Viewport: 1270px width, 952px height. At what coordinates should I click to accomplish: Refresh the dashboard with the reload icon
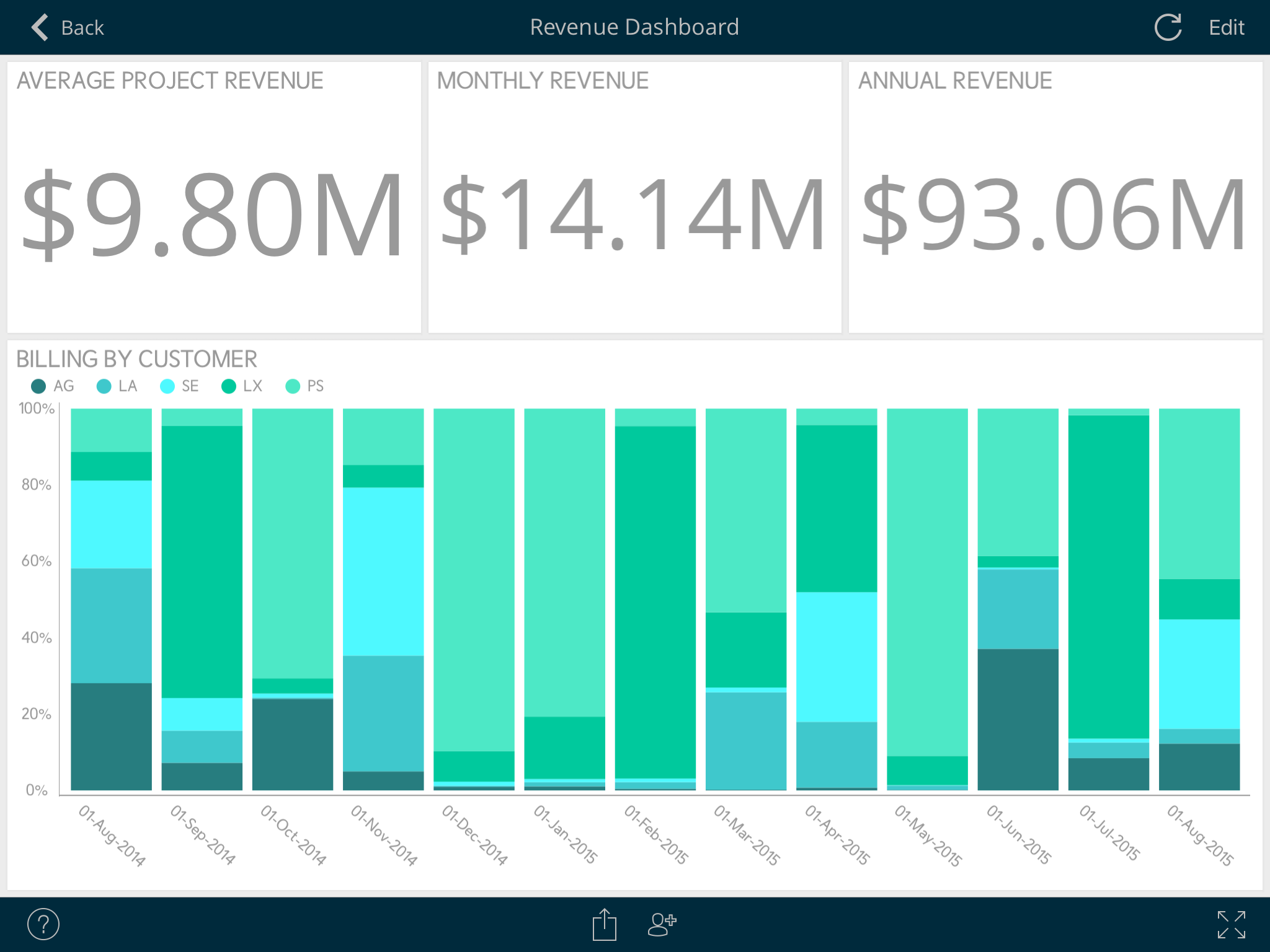pos(1168,27)
